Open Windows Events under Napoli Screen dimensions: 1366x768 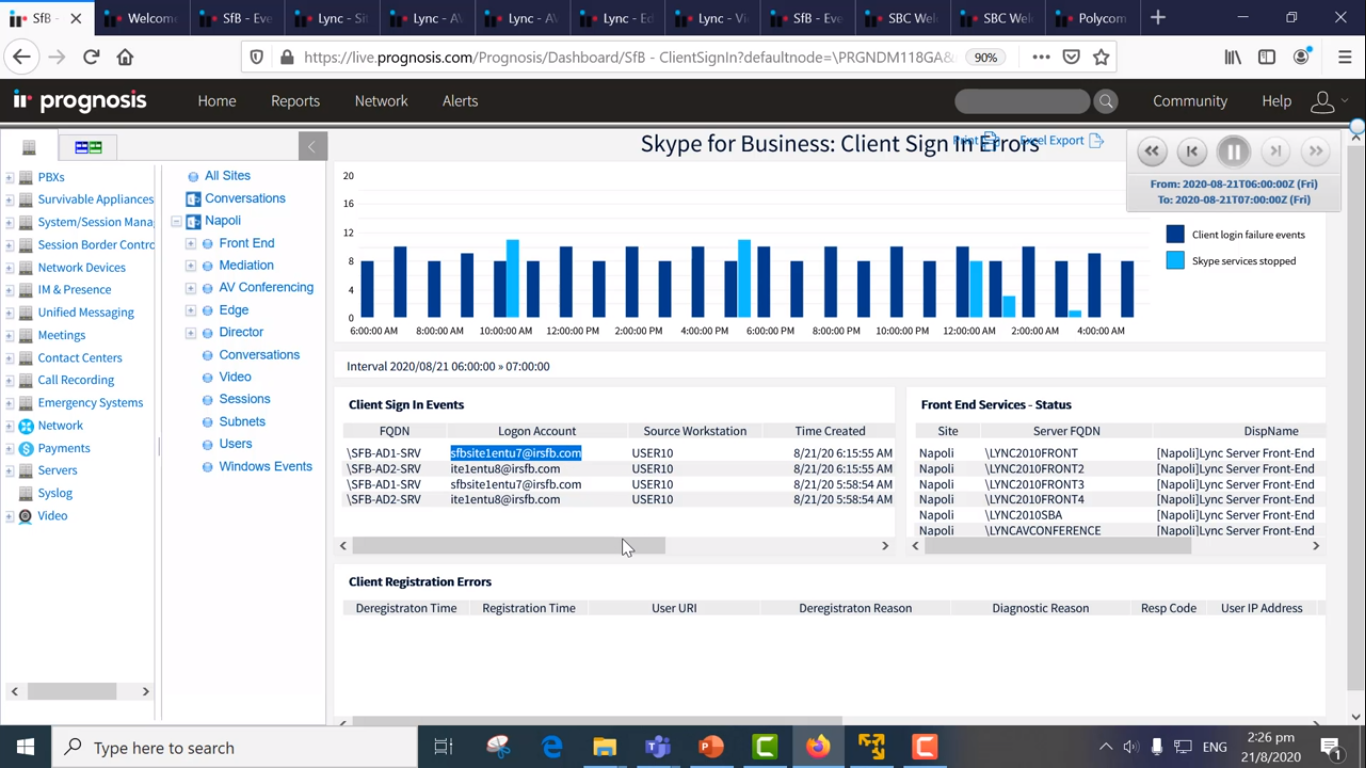tap(266, 467)
